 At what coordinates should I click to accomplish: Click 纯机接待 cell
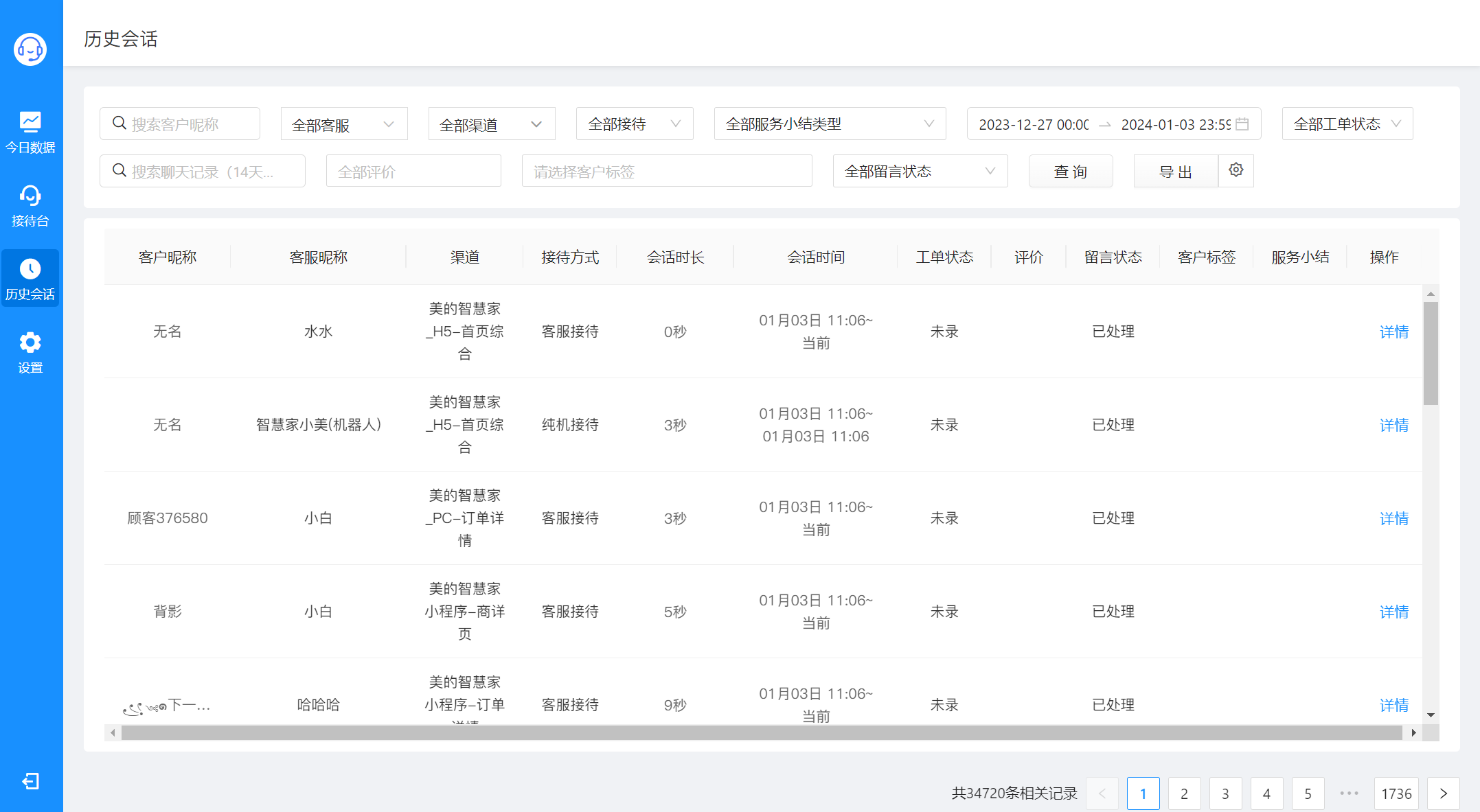pos(570,425)
